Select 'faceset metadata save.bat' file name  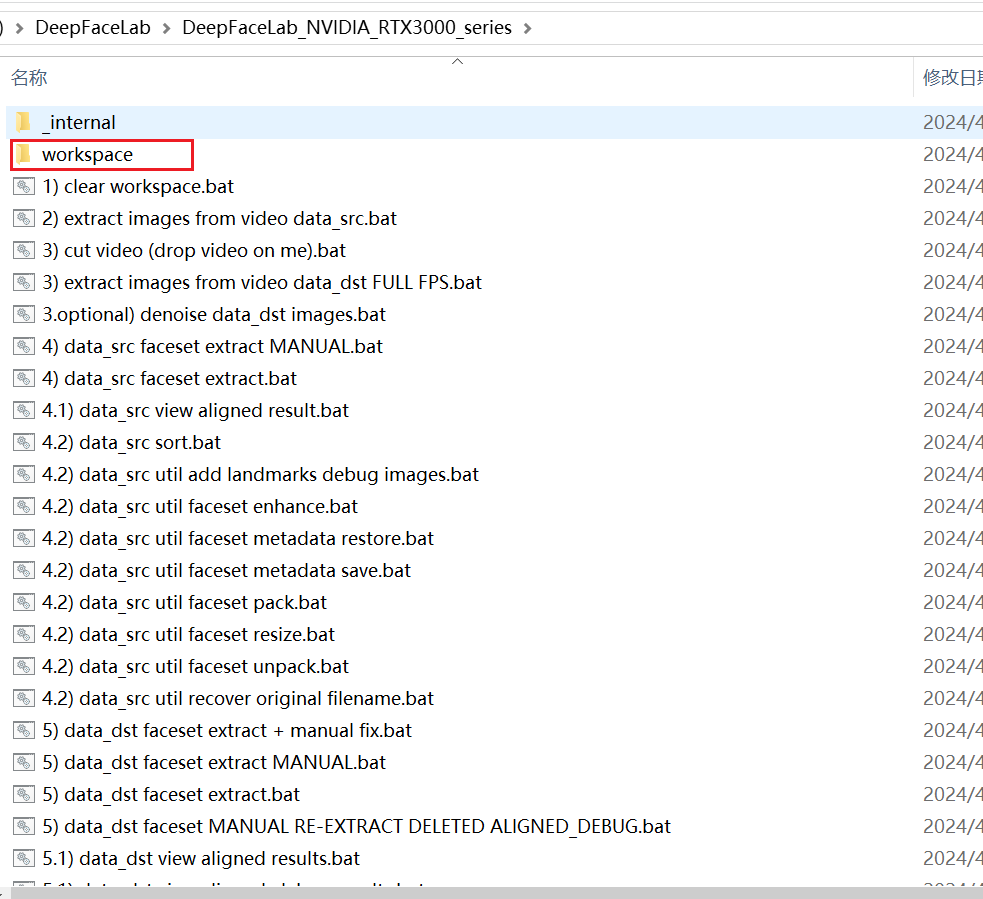point(226,570)
